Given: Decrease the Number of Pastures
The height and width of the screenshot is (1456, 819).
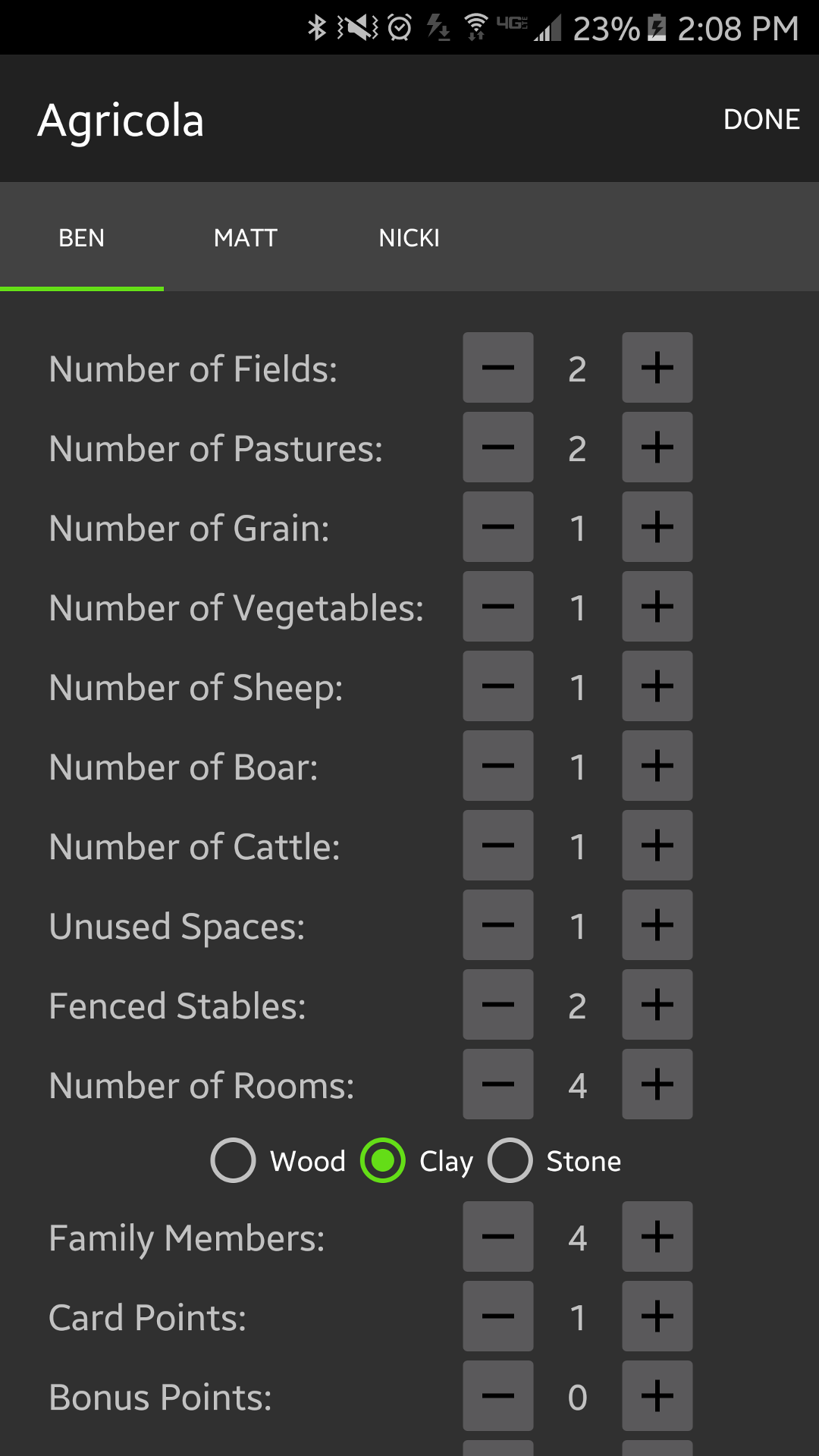Looking at the screenshot, I should pyautogui.click(x=498, y=447).
